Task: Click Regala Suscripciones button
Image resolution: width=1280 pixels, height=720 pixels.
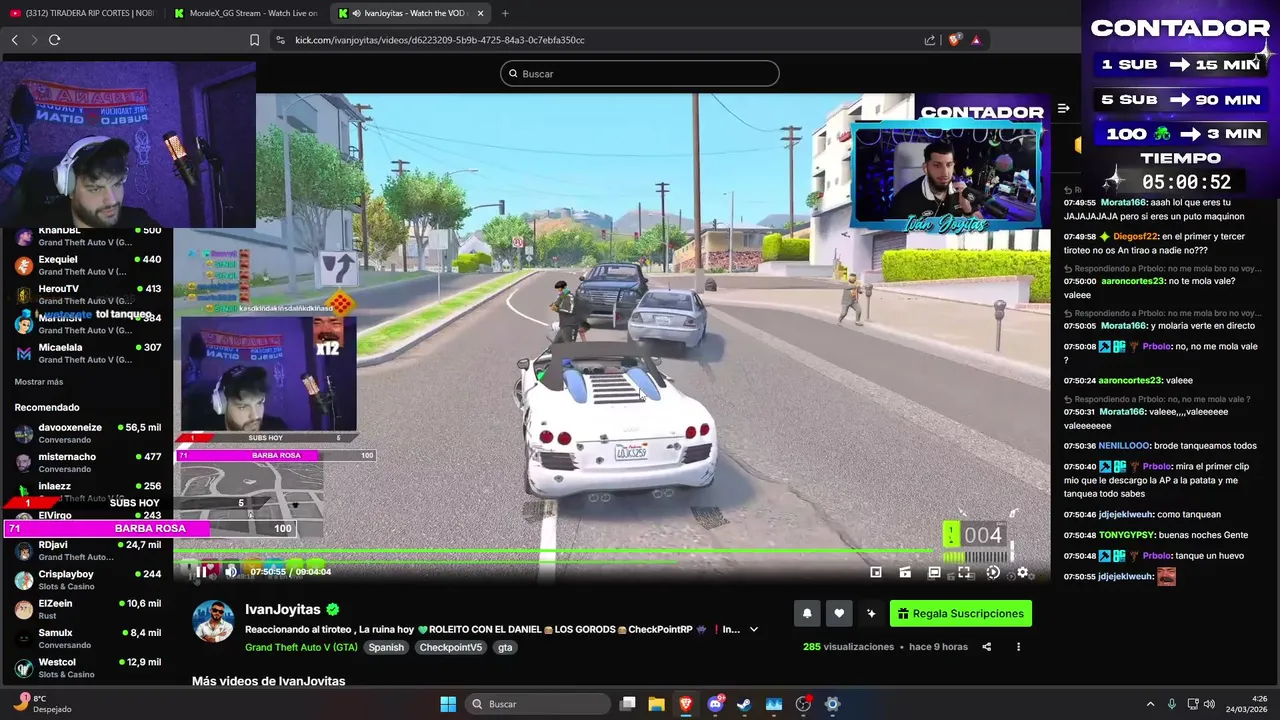Action: 961,614
